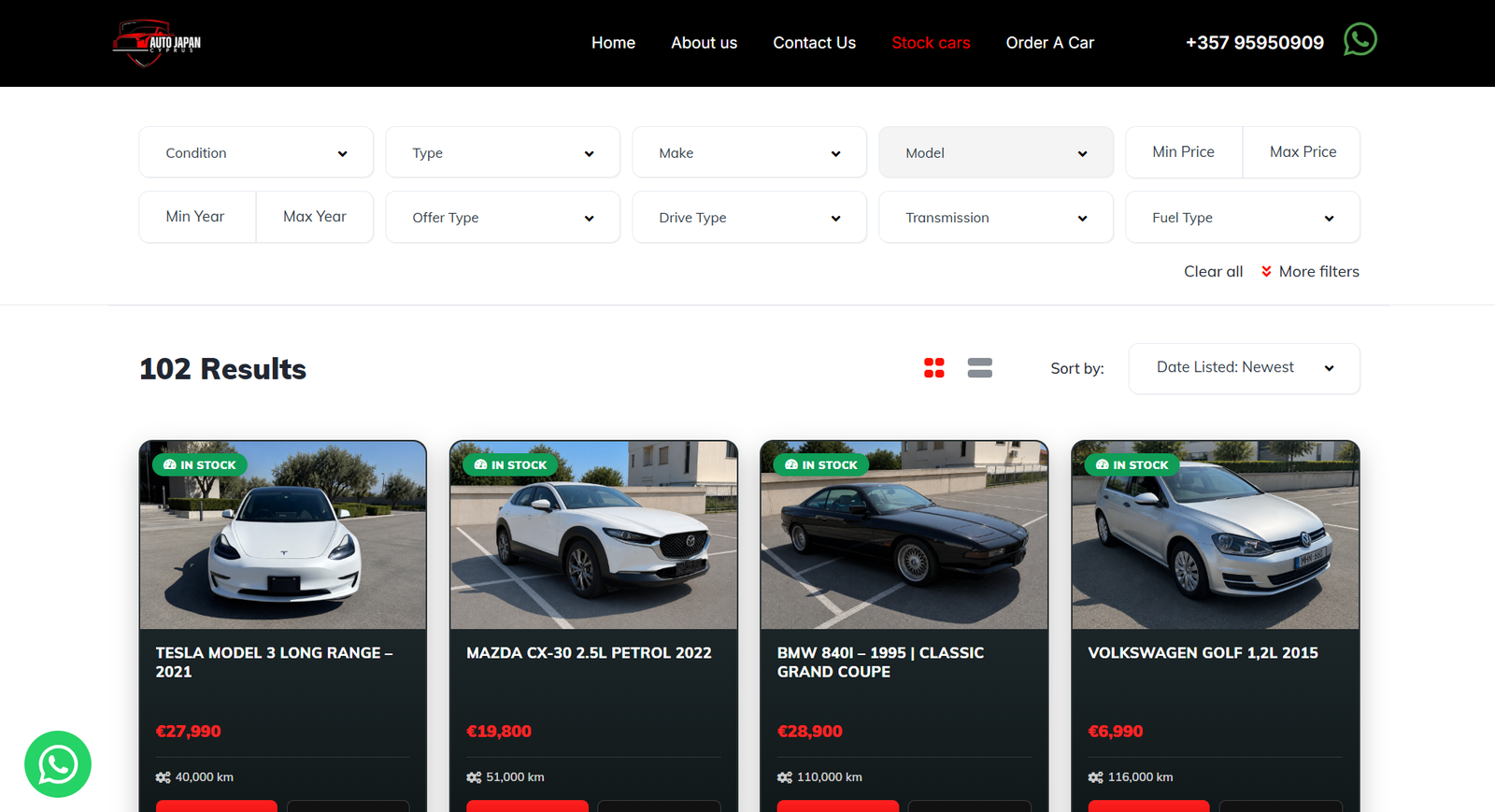1495x812 pixels.
Task: Open Volkswagen Golf 1,2L 2015 title
Action: [x=1203, y=653]
